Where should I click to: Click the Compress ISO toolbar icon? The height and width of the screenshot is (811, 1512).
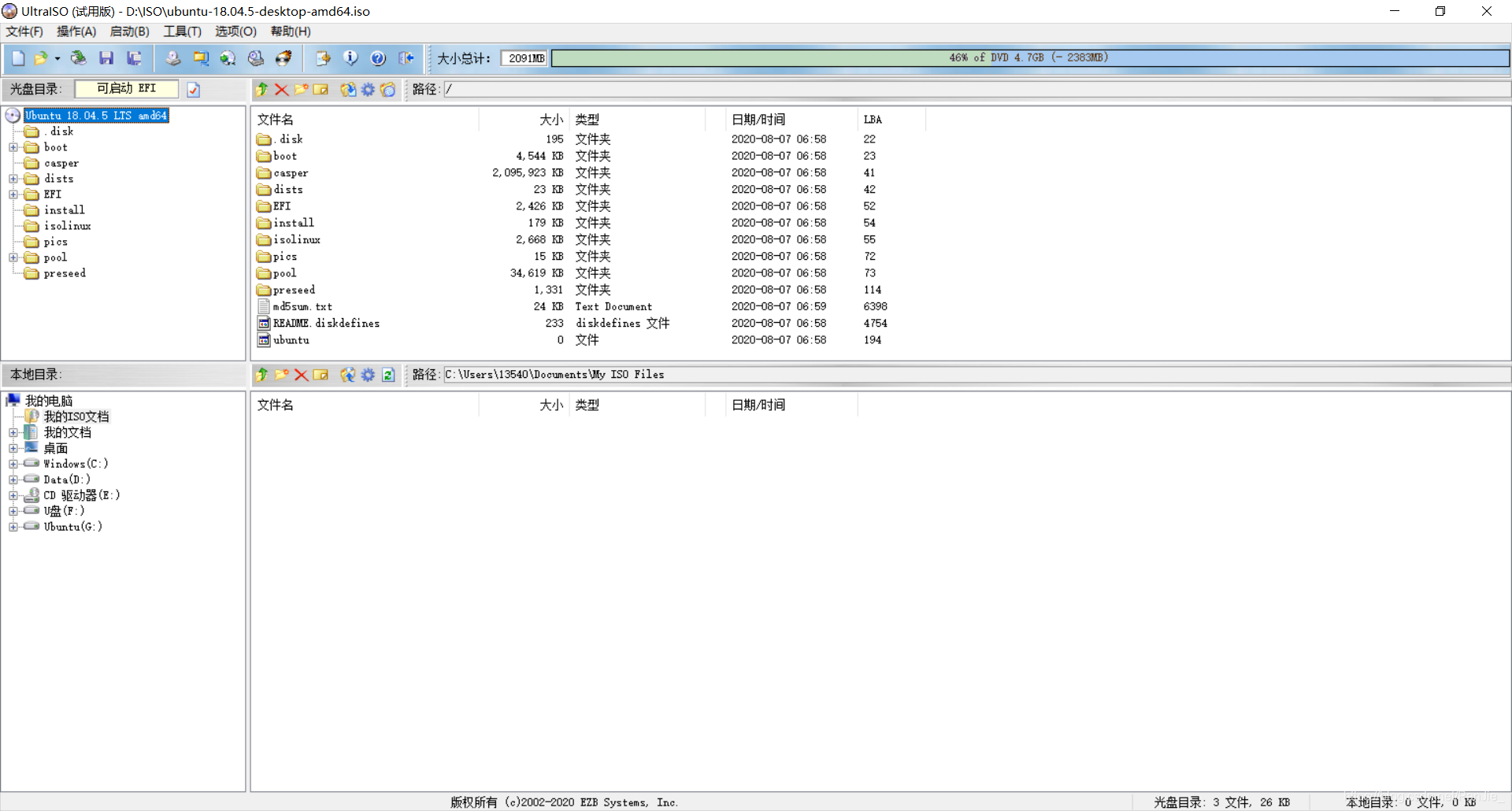pos(201,58)
